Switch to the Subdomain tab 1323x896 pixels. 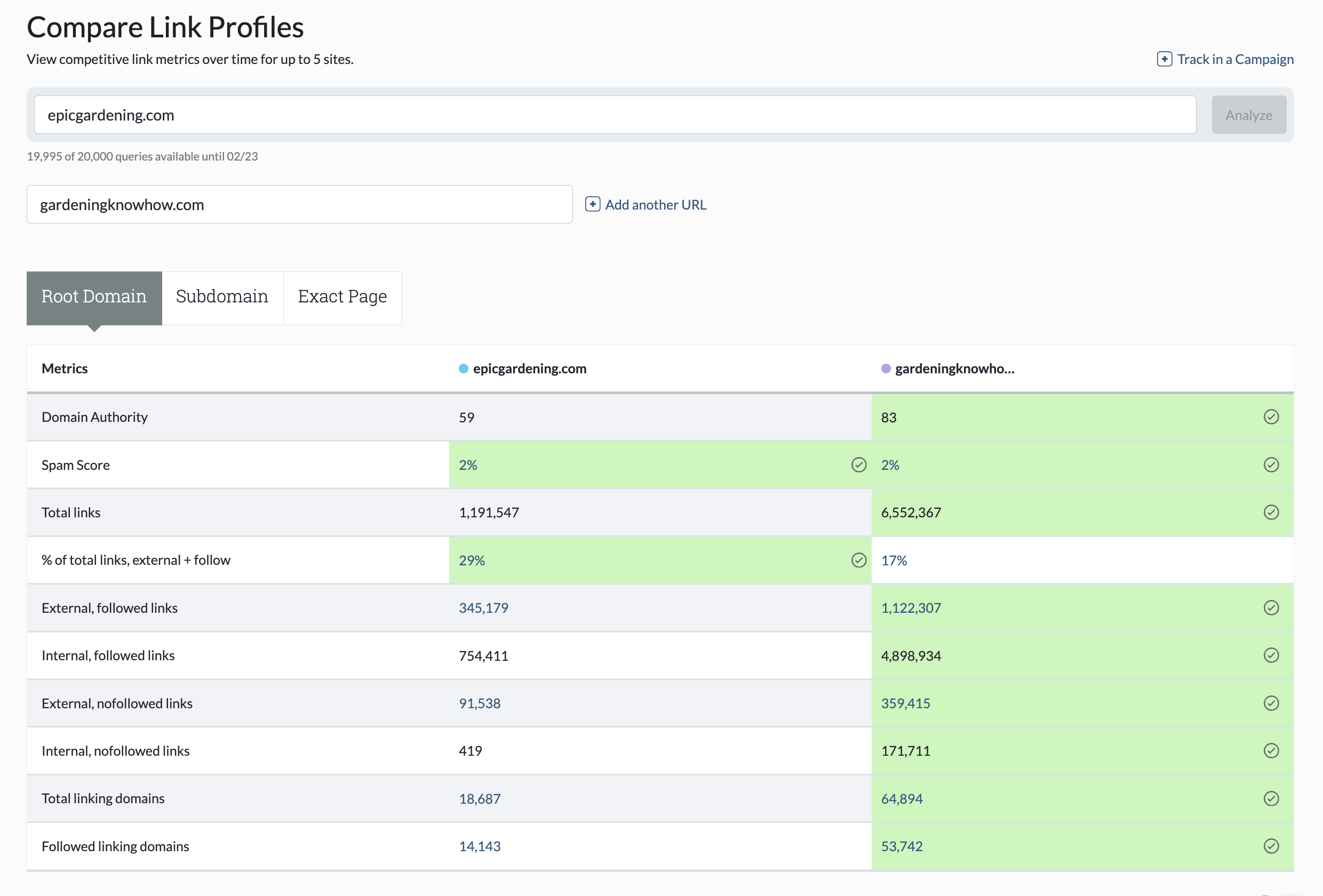pyautogui.click(x=222, y=297)
